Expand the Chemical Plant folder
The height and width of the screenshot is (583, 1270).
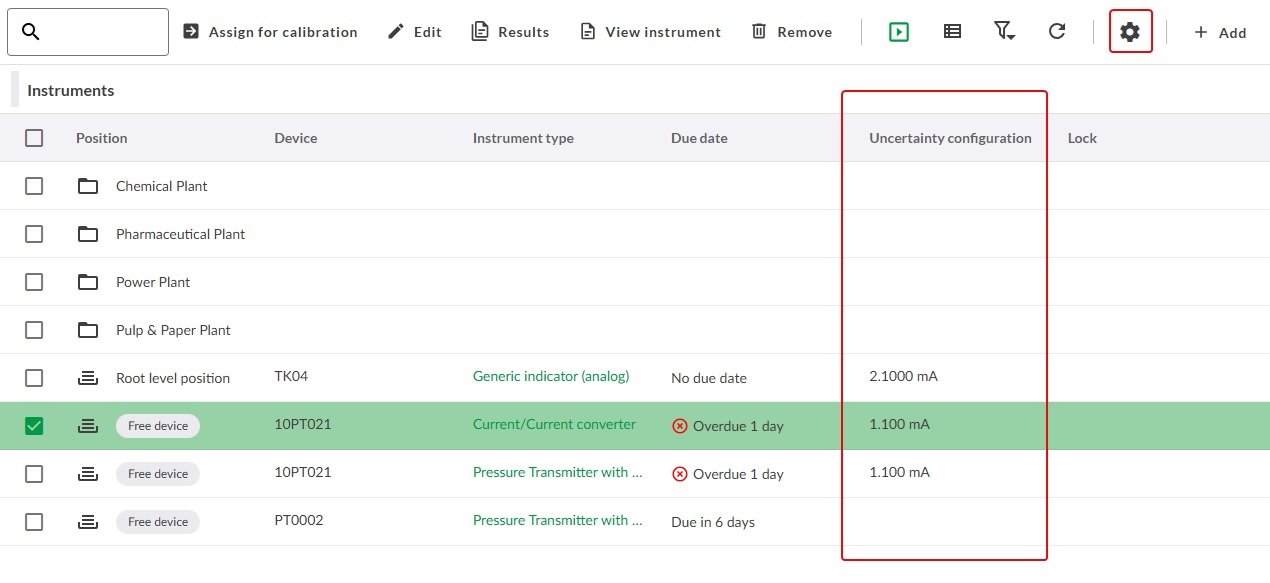[x=88, y=185]
